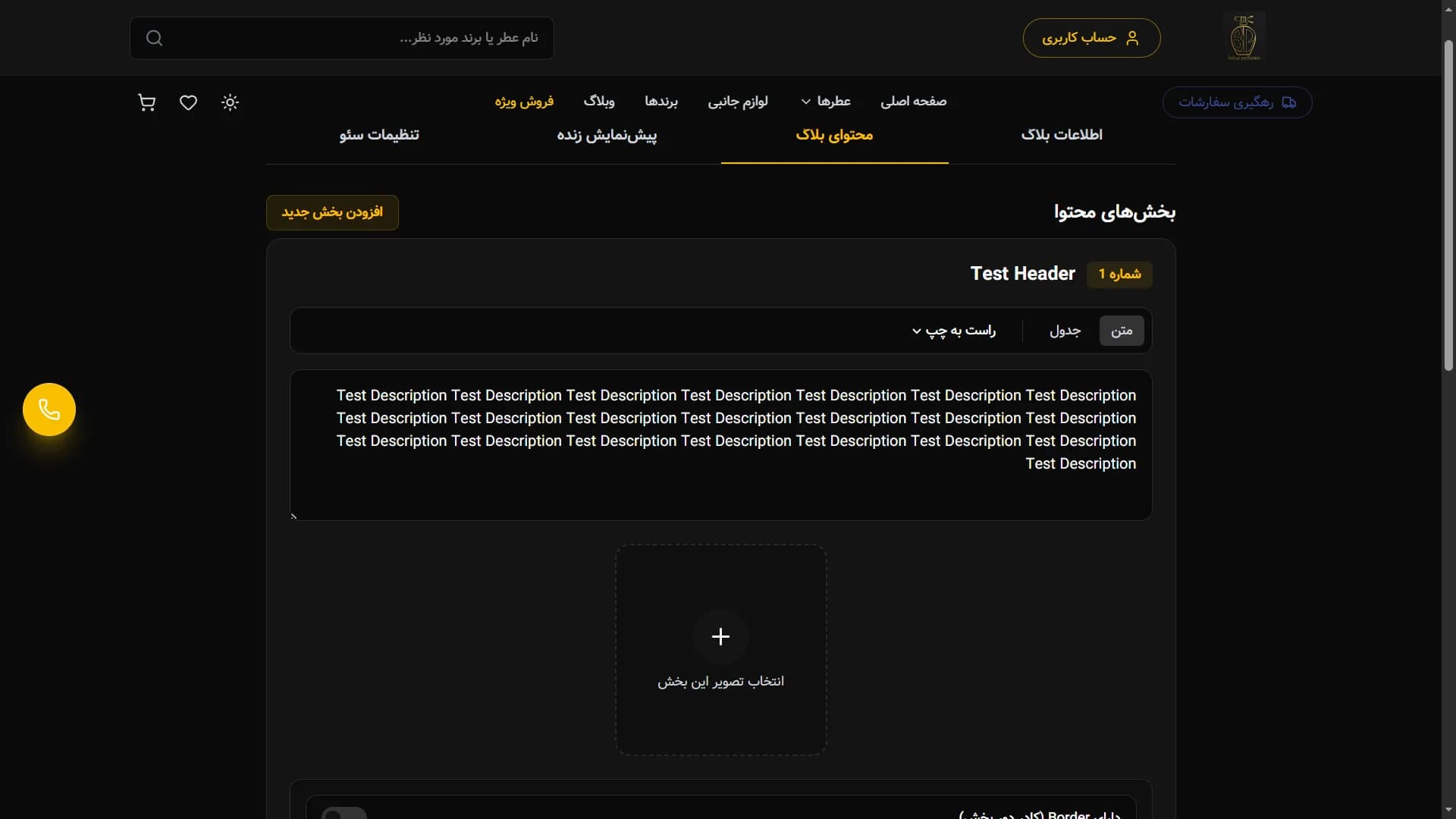Open فروش ویژه menu item
This screenshot has height=819, width=1456.
(x=524, y=102)
